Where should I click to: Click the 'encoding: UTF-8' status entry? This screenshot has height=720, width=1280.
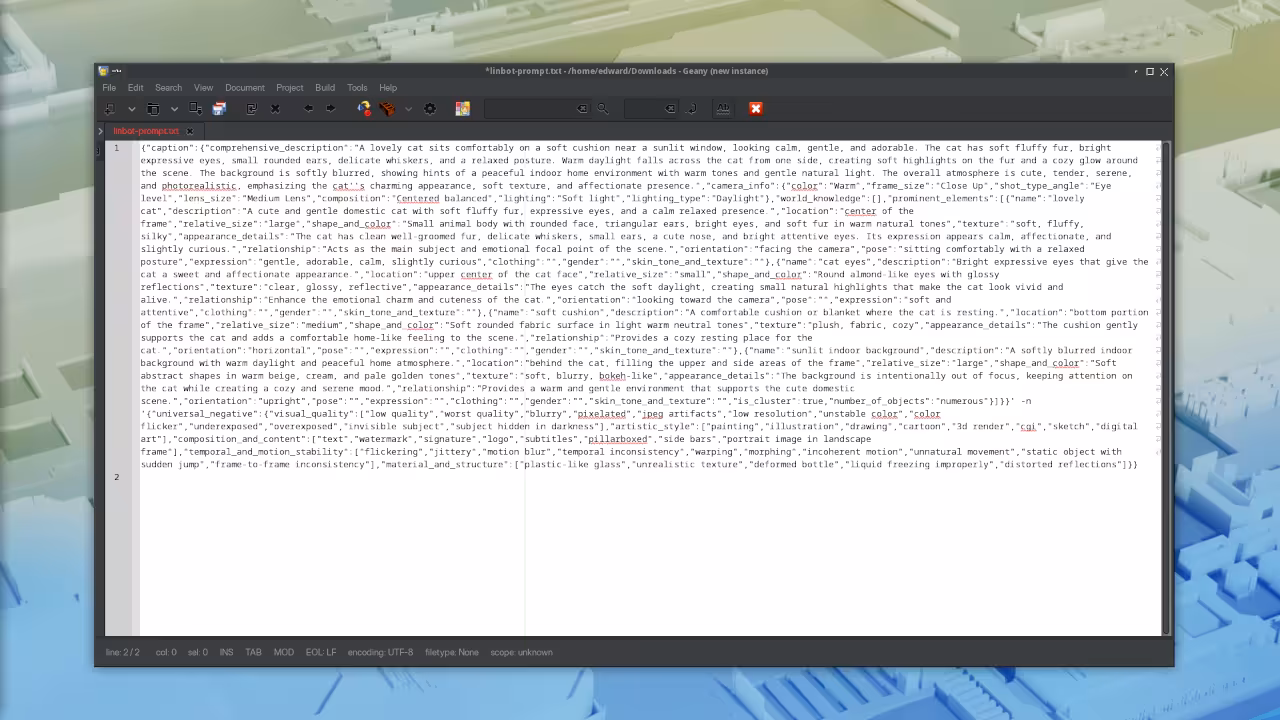[x=380, y=652]
